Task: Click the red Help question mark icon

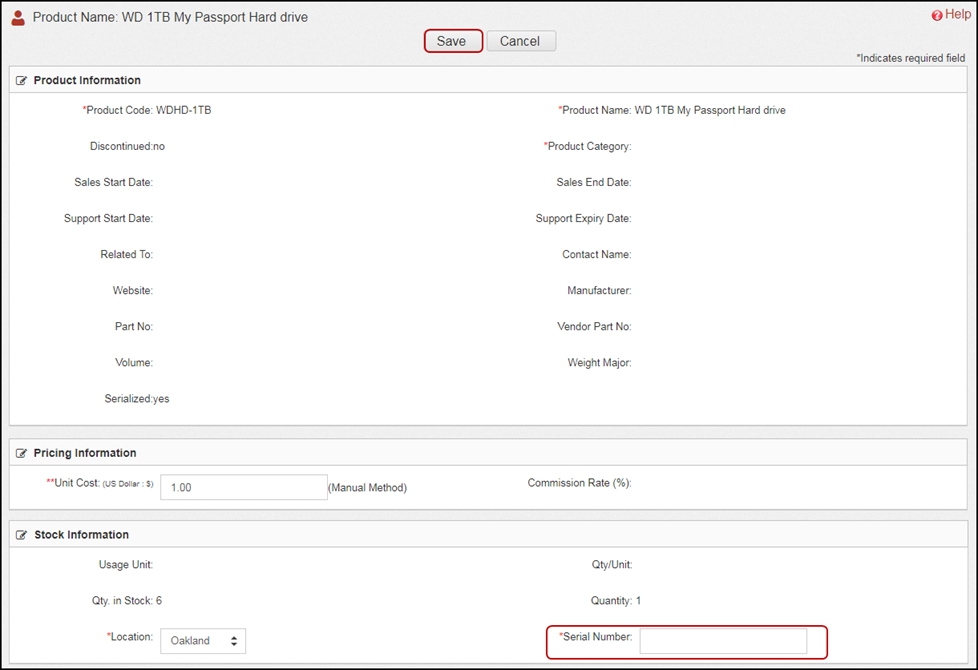Action: click(936, 16)
